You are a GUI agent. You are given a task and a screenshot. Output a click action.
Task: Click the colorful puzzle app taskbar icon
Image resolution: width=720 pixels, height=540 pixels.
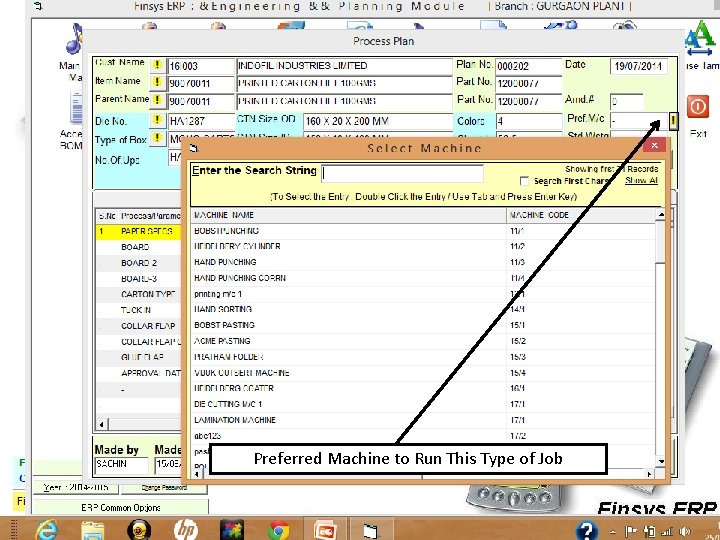click(232, 530)
